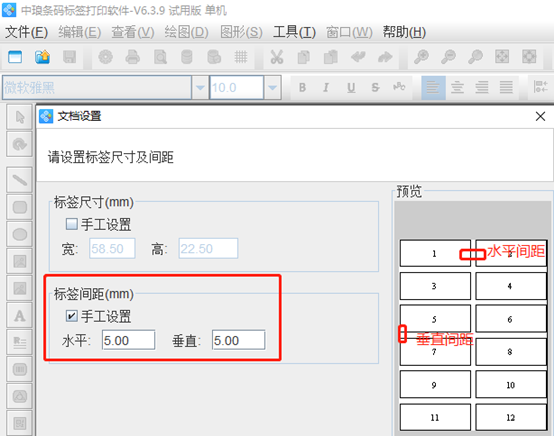
Task: Enable manual setting under label size
Action: click(x=72, y=224)
